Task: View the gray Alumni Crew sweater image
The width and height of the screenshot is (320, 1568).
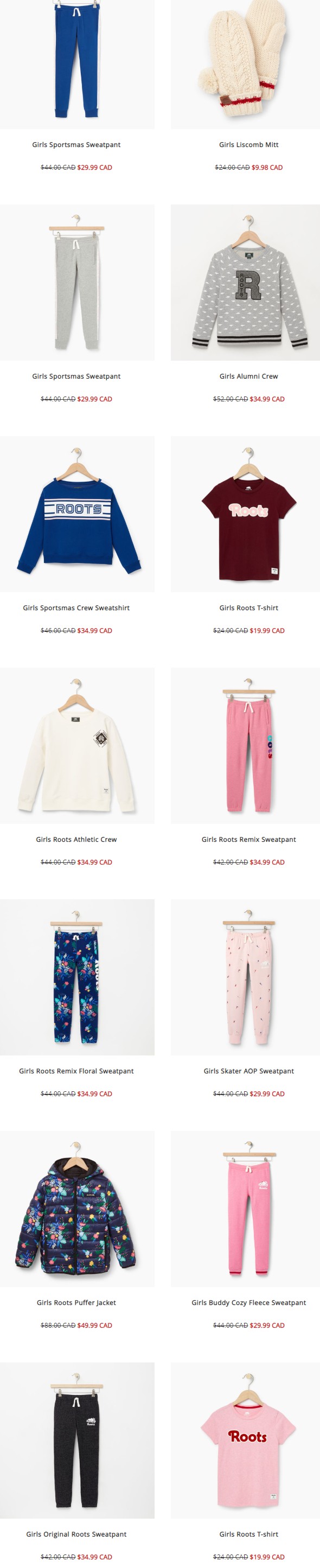Action: click(x=246, y=283)
